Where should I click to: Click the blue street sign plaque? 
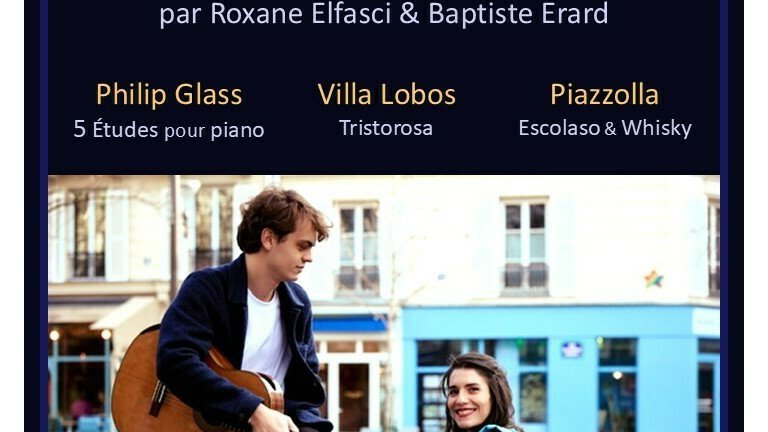(x=572, y=350)
